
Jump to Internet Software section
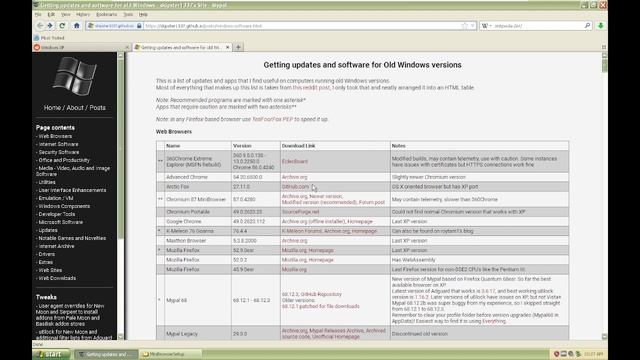[x=58, y=144]
